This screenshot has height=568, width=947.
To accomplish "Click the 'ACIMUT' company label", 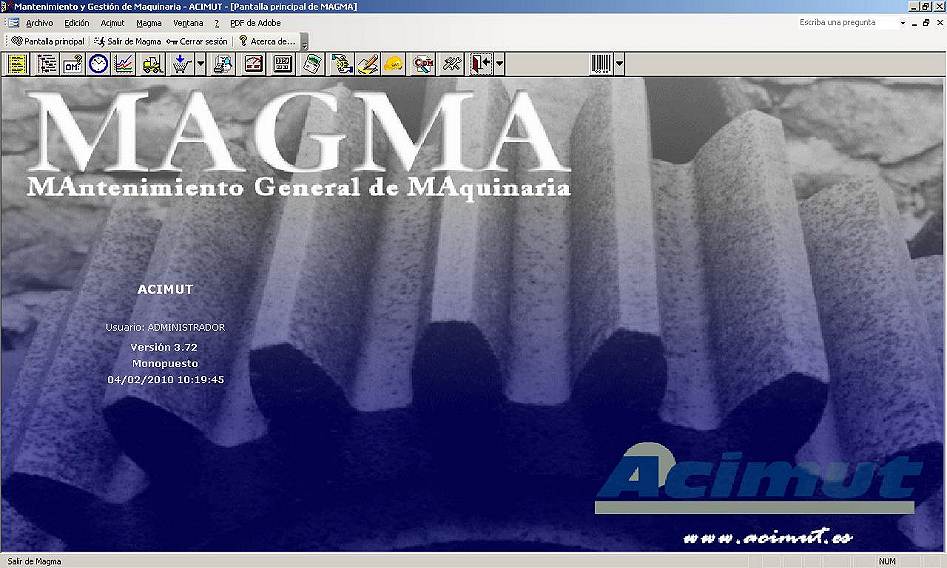I will [165, 289].
